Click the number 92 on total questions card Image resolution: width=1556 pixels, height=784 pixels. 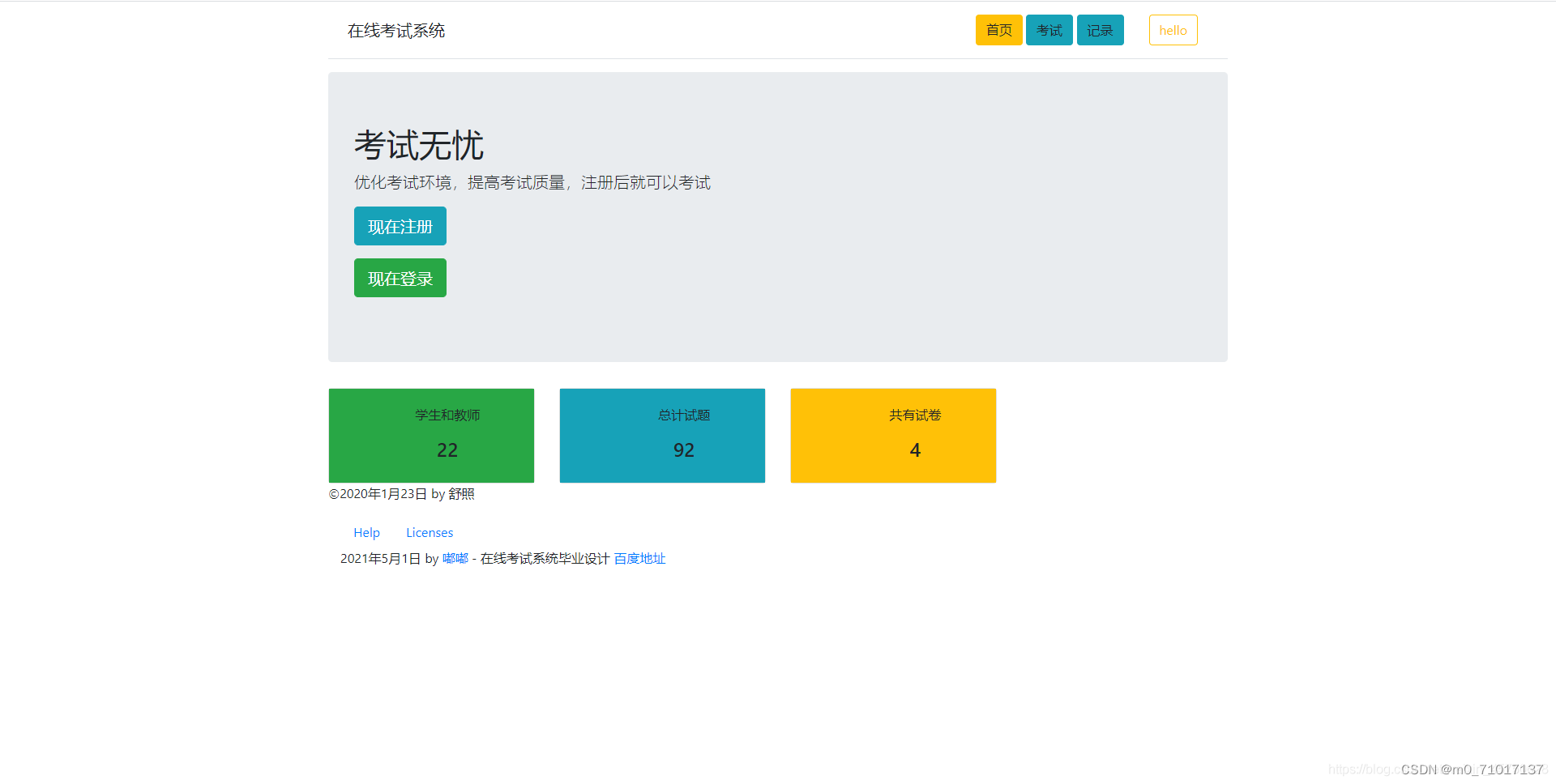(x=683, y=450)
